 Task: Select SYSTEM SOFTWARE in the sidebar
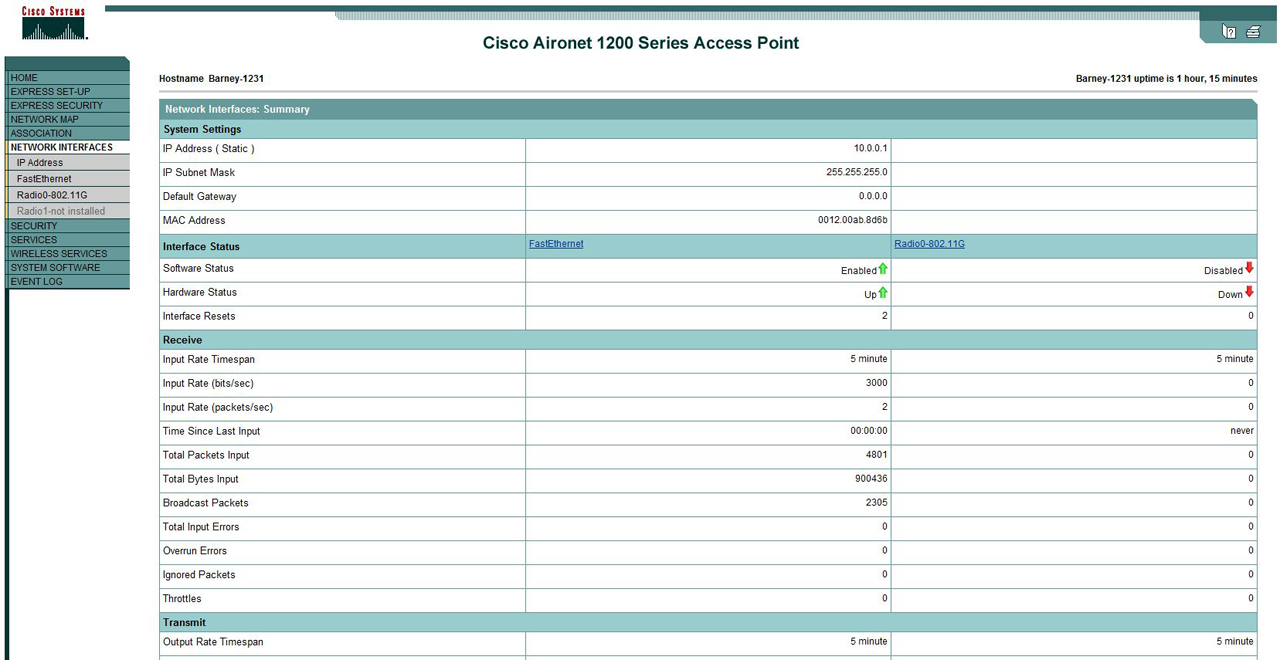68,268
